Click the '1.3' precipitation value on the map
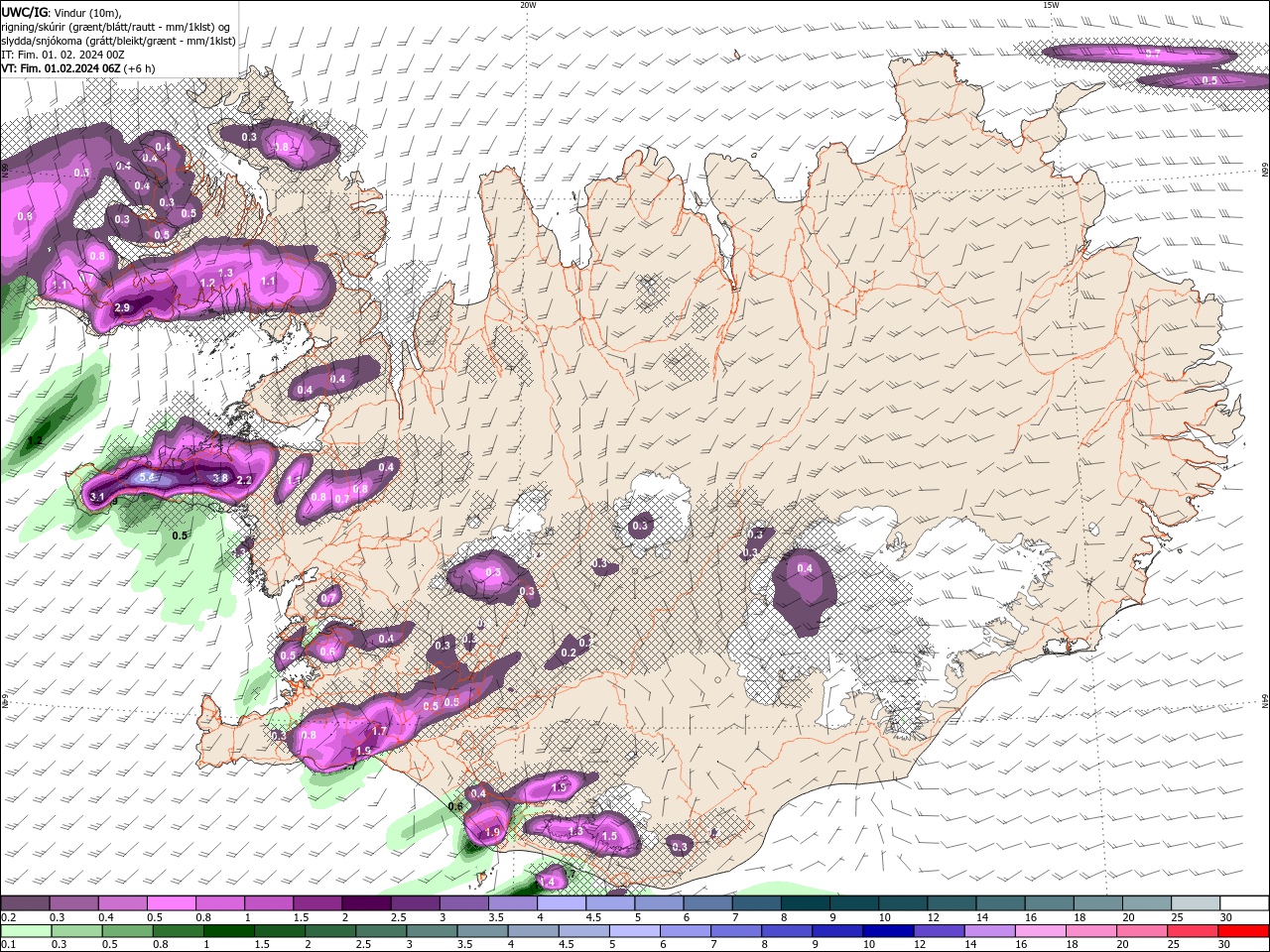 225,273
